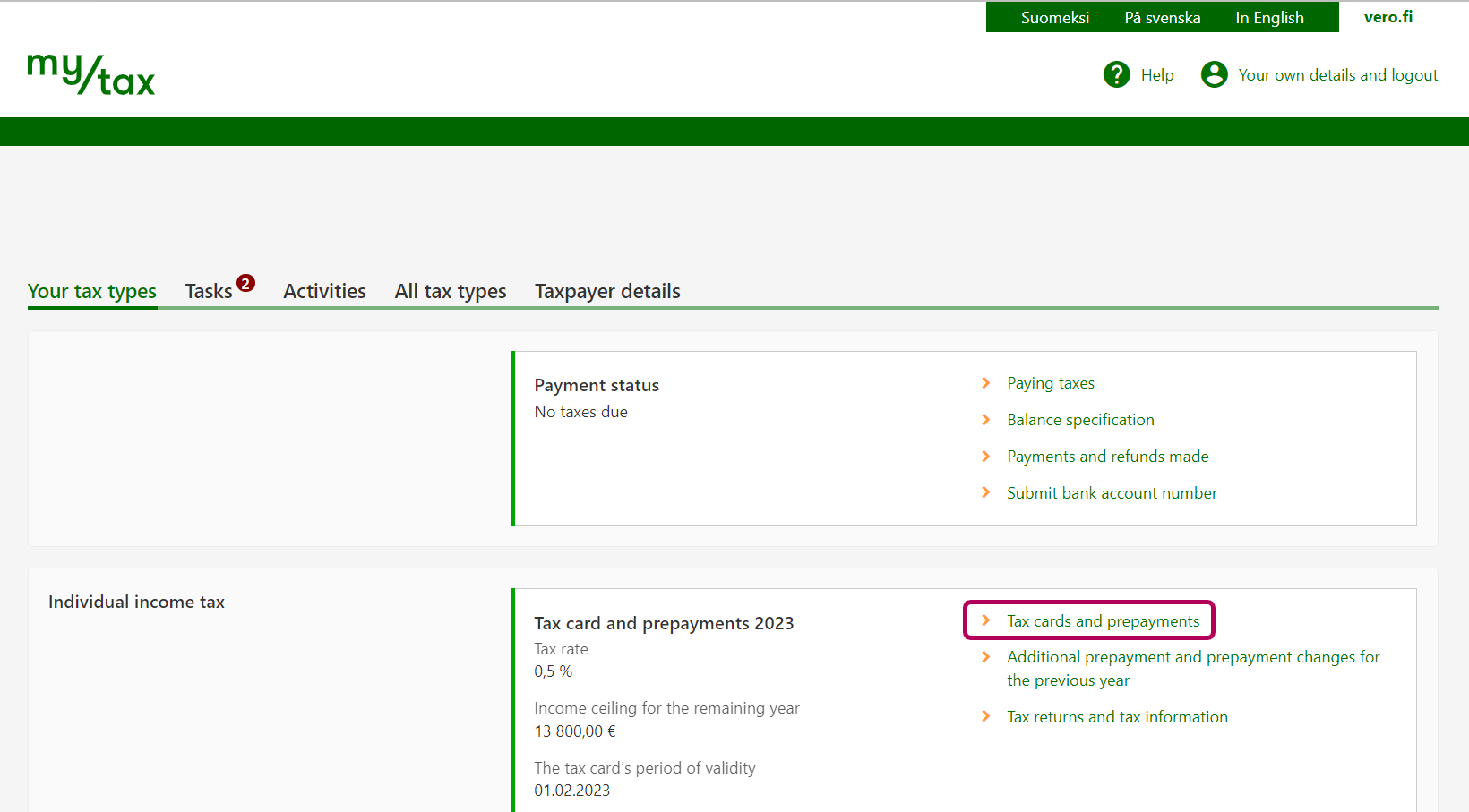This screenshot has width=1469, height=812.
Task: Click the arrow beside Paying taxes
Action: [985, 383]
